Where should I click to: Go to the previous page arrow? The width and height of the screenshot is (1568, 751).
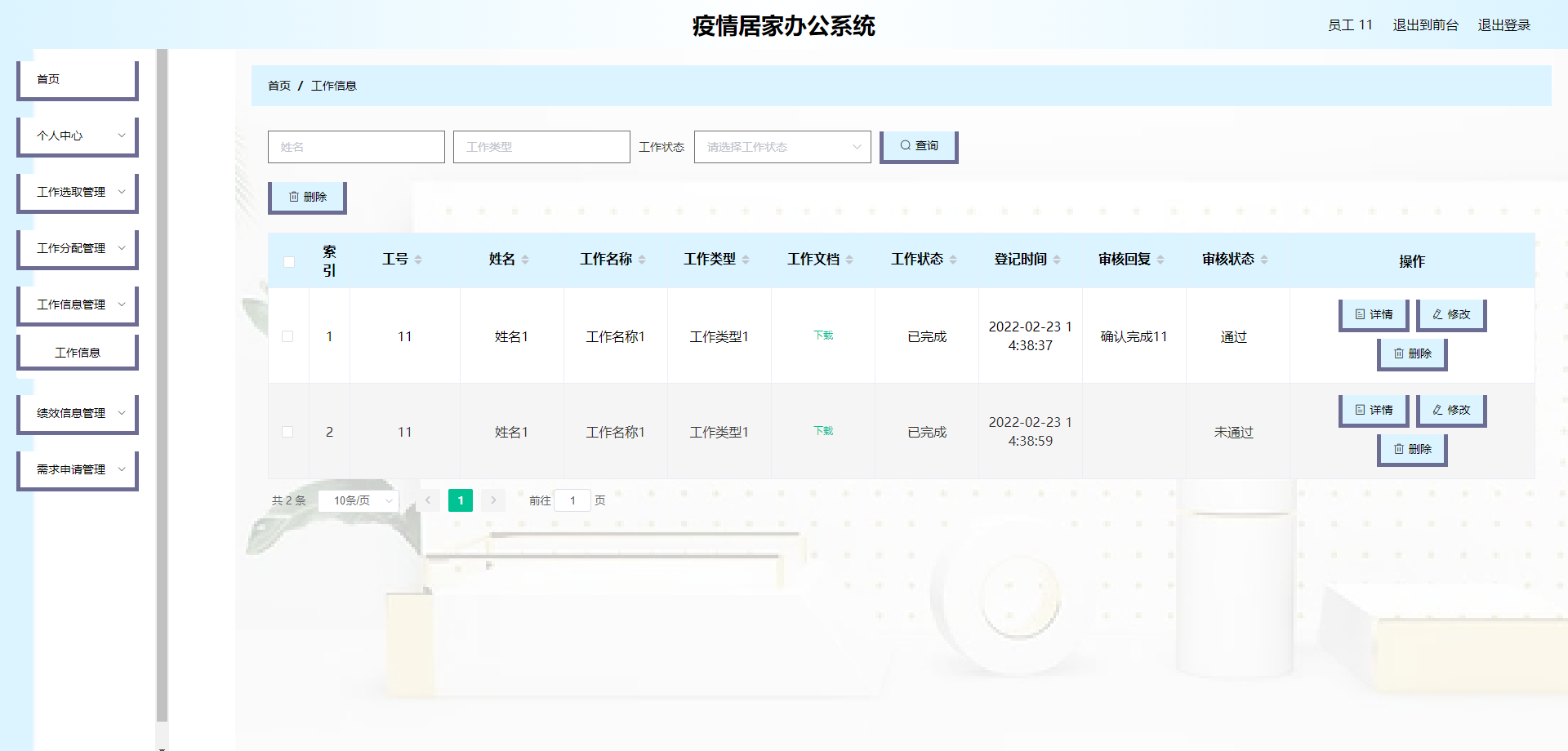[428, 500]
